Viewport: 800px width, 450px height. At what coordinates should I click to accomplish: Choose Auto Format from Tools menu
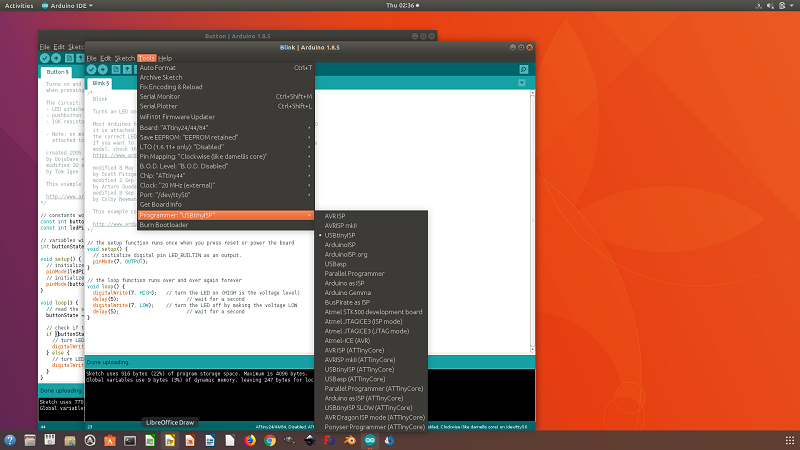pyautogui.click(x=226, y=67)
